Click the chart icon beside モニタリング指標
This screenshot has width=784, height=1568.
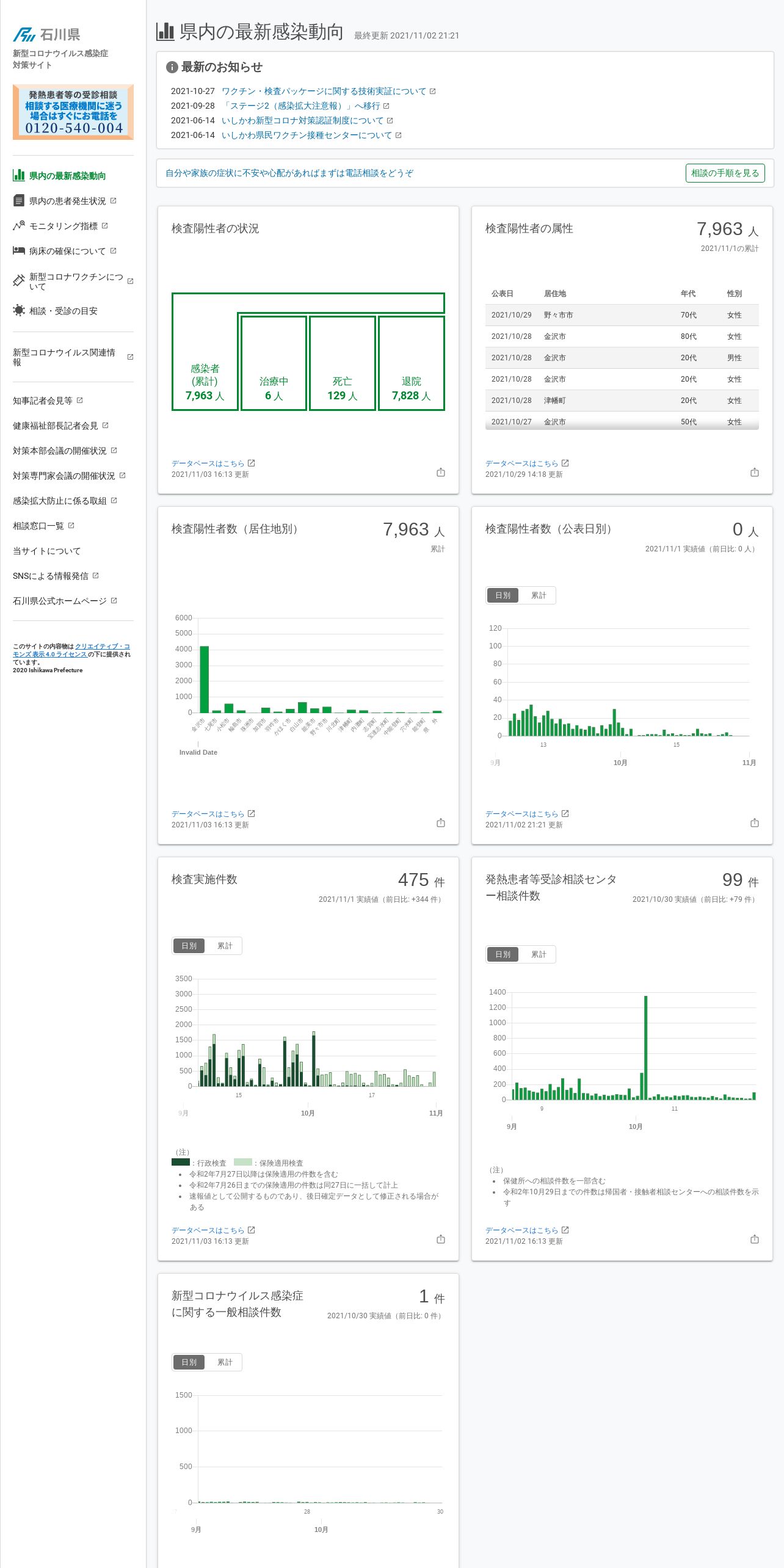point(19,225)
